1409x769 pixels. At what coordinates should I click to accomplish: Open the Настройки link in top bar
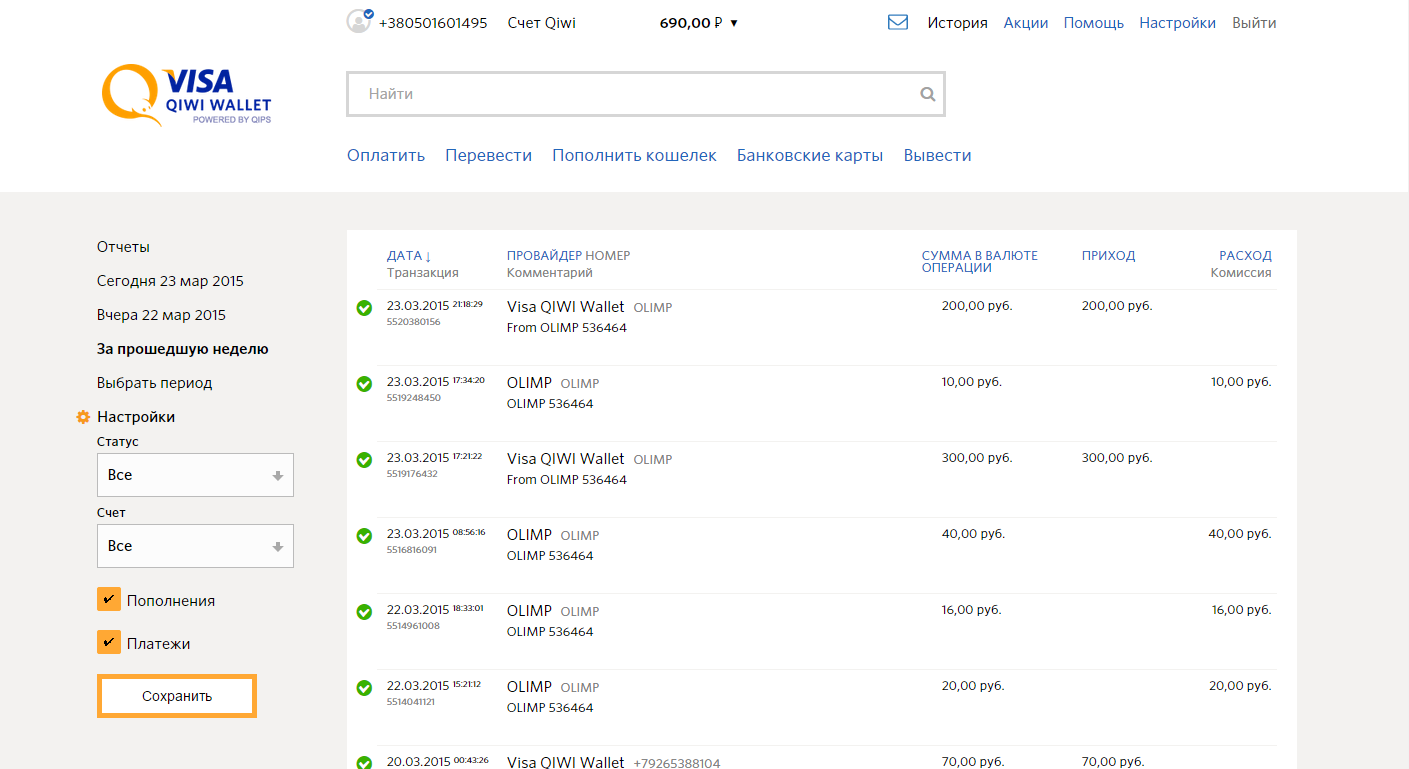[x=1178, y=22]
